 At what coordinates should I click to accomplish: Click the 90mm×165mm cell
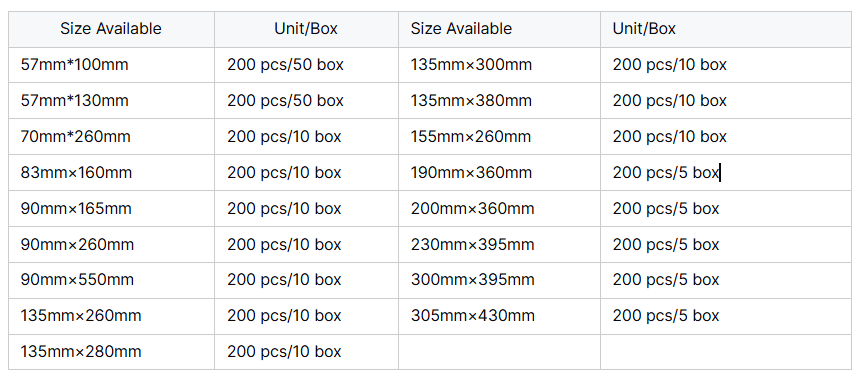coord(111,209)
